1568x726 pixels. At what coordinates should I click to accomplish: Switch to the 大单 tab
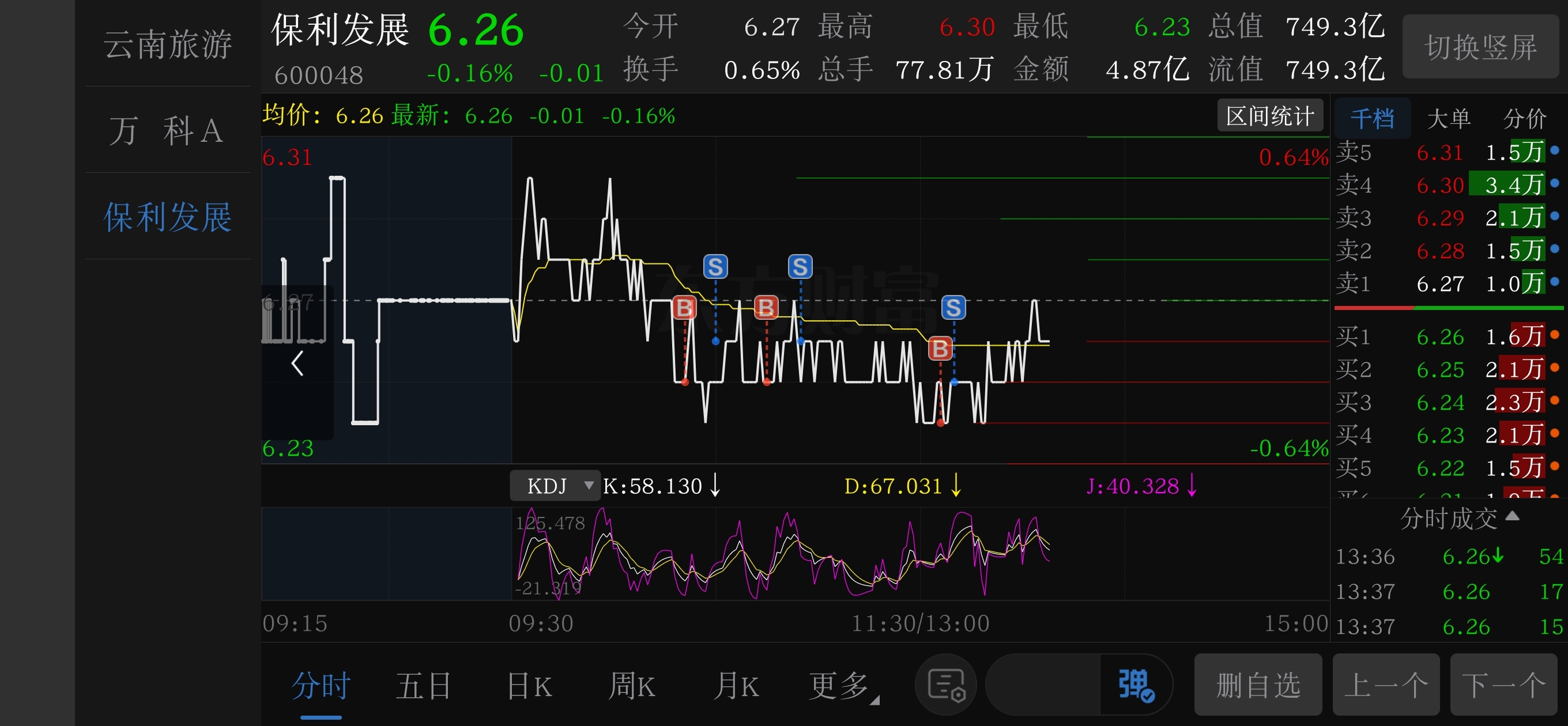(1448, 118)
